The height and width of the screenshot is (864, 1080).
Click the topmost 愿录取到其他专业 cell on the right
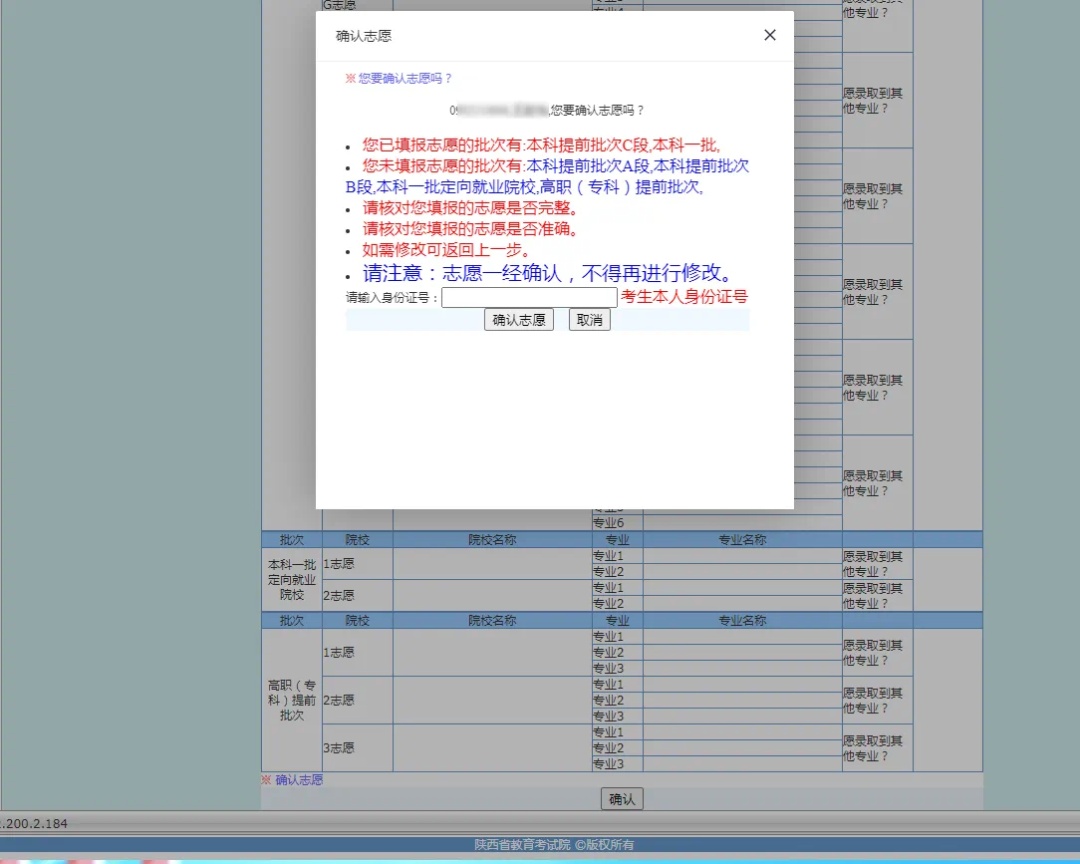pyautogui.click(x=876, y=10)
